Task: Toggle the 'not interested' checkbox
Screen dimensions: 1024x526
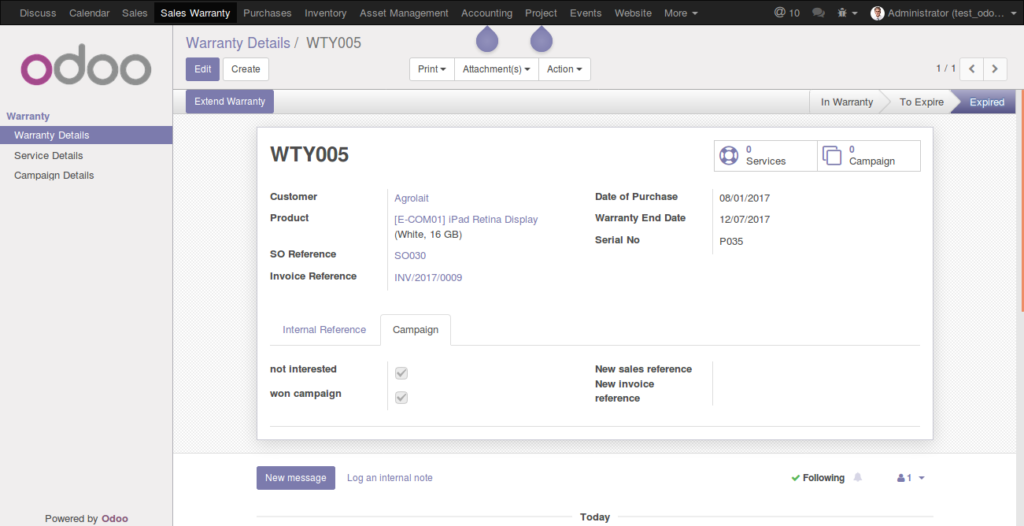Action: [x=402, y=373]
